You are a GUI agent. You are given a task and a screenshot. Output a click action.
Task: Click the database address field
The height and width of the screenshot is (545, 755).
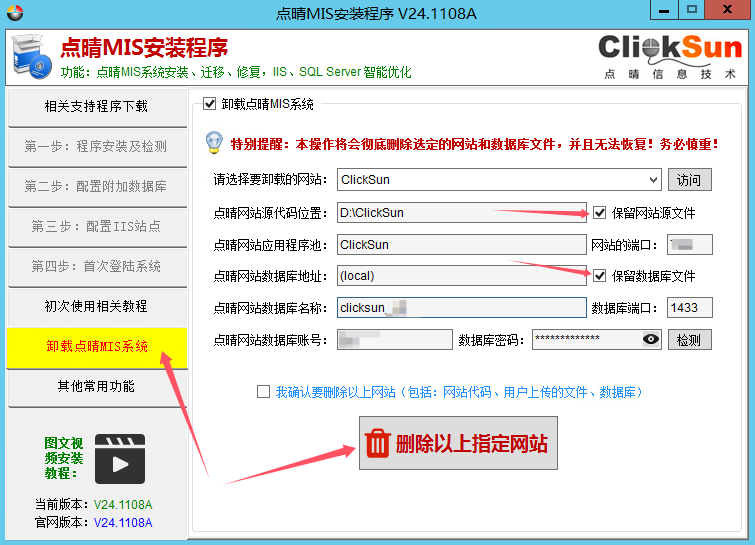(462, 275)
